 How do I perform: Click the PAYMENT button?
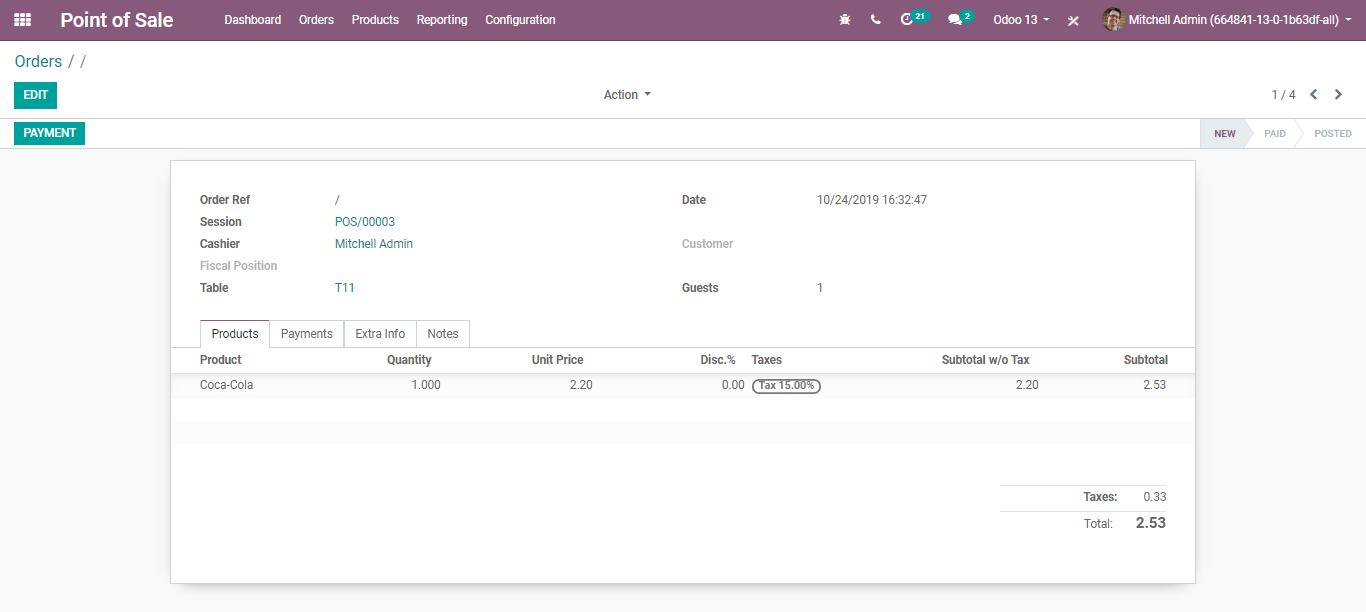pyautogui.click(x=49, y=133)
